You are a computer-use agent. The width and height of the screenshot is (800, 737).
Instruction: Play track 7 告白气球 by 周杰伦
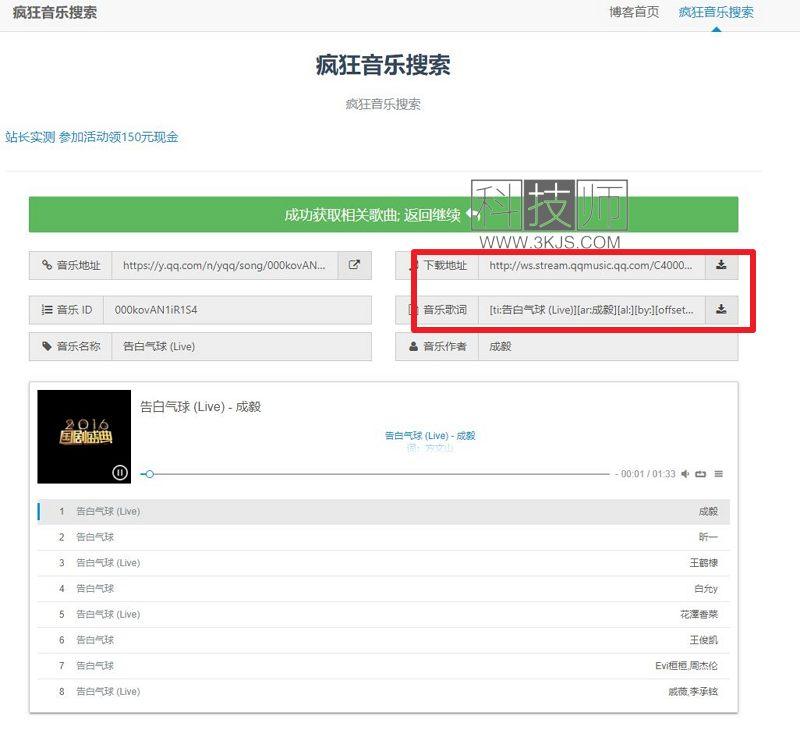[384, 666]
